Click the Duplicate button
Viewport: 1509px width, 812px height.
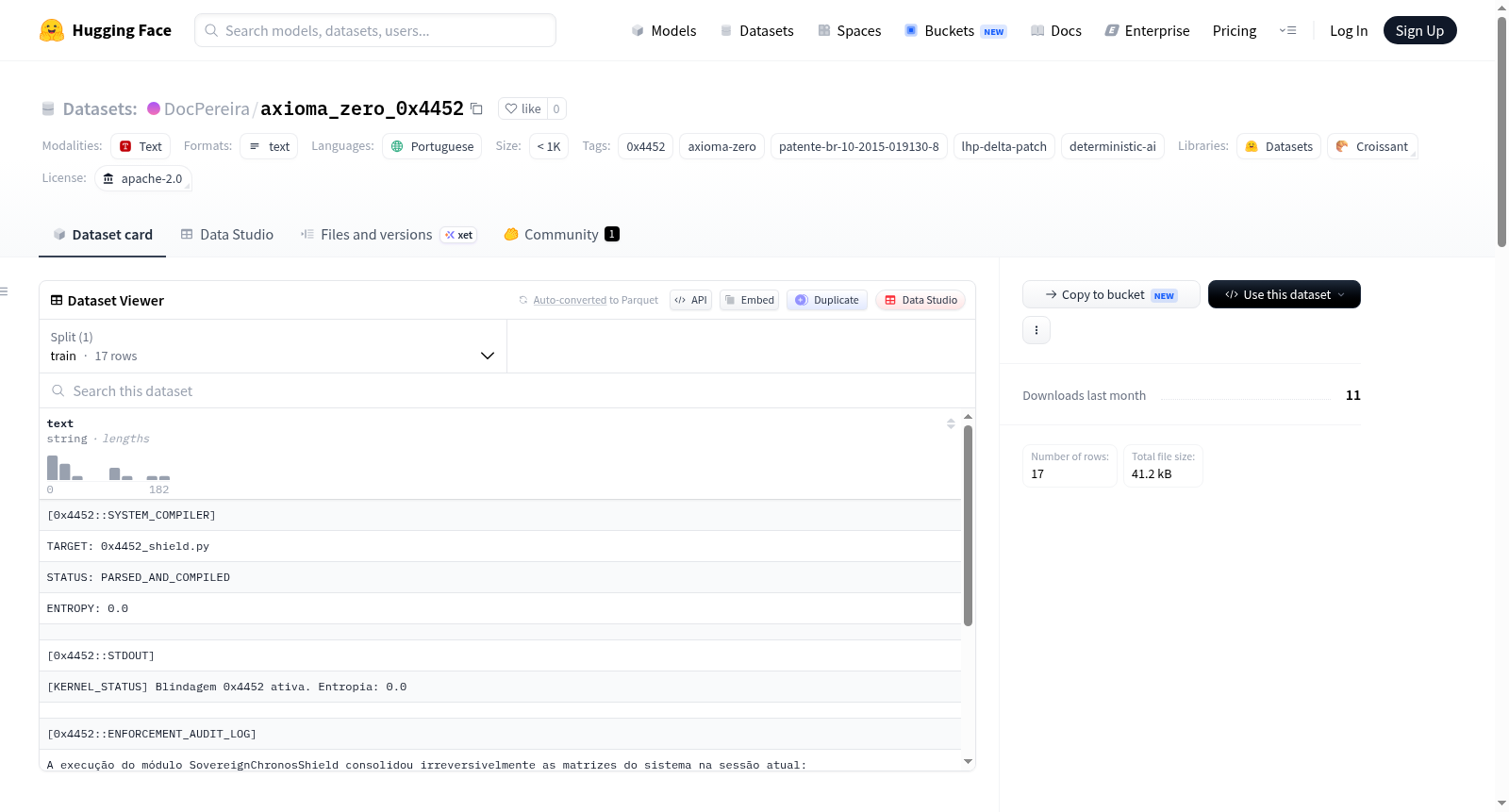click(x=826, y=300)
